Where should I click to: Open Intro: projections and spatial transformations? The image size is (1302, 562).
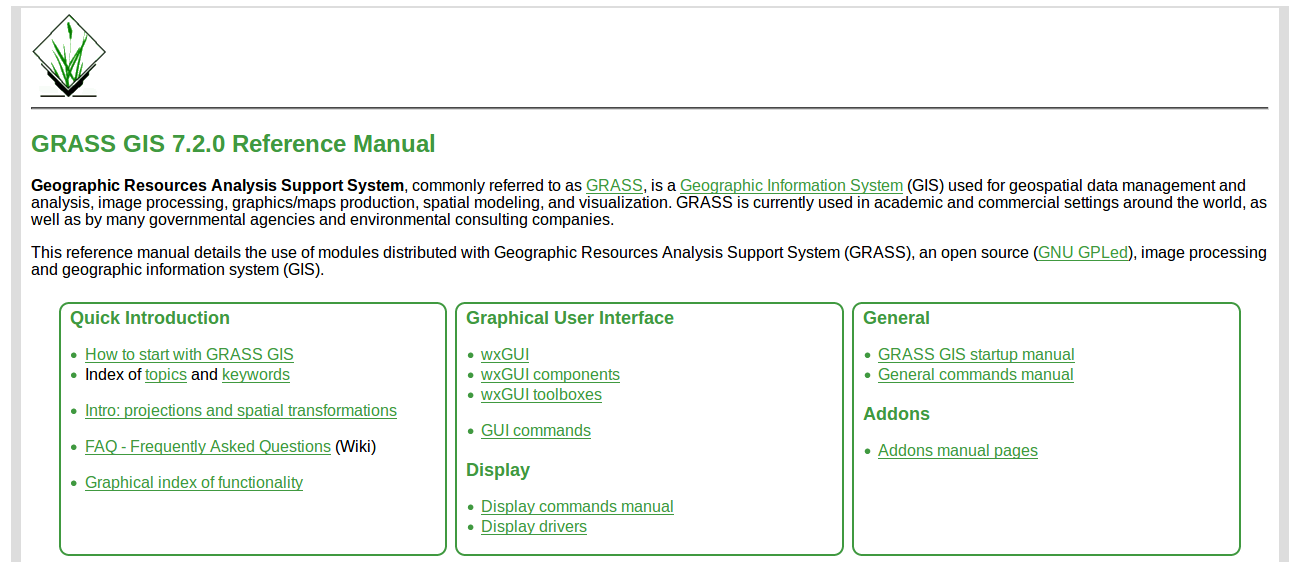tap(241, 410)
